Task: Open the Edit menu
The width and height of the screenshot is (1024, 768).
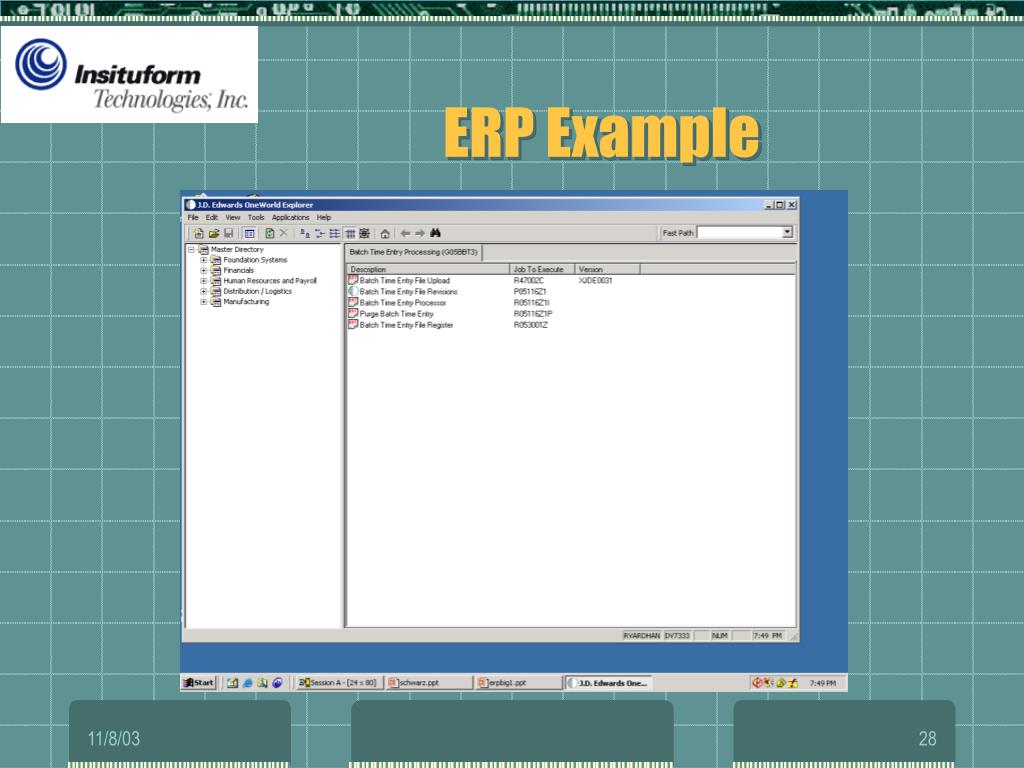Action: point(212,217)
